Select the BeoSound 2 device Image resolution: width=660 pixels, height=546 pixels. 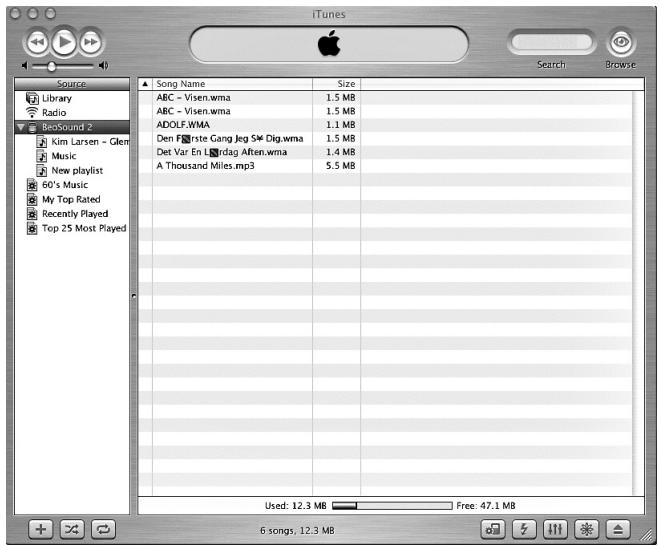[x=72, y=127]
